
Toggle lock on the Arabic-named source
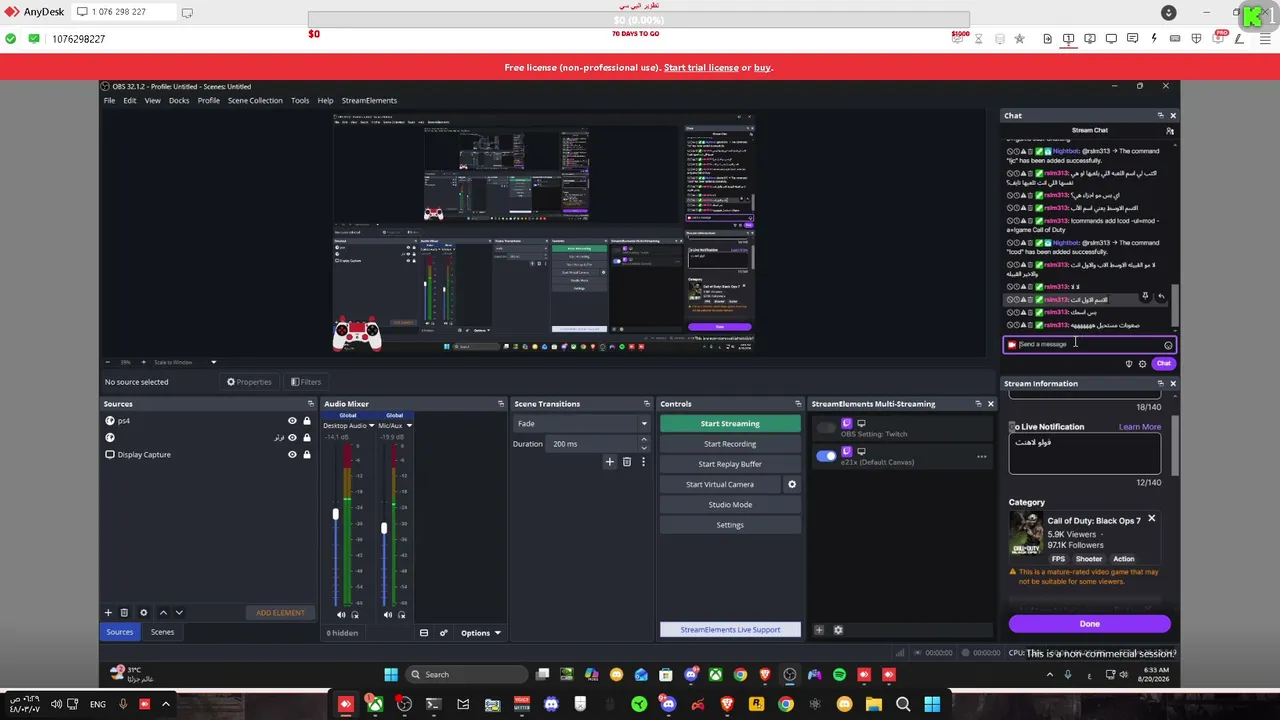[x=307, y=438]
